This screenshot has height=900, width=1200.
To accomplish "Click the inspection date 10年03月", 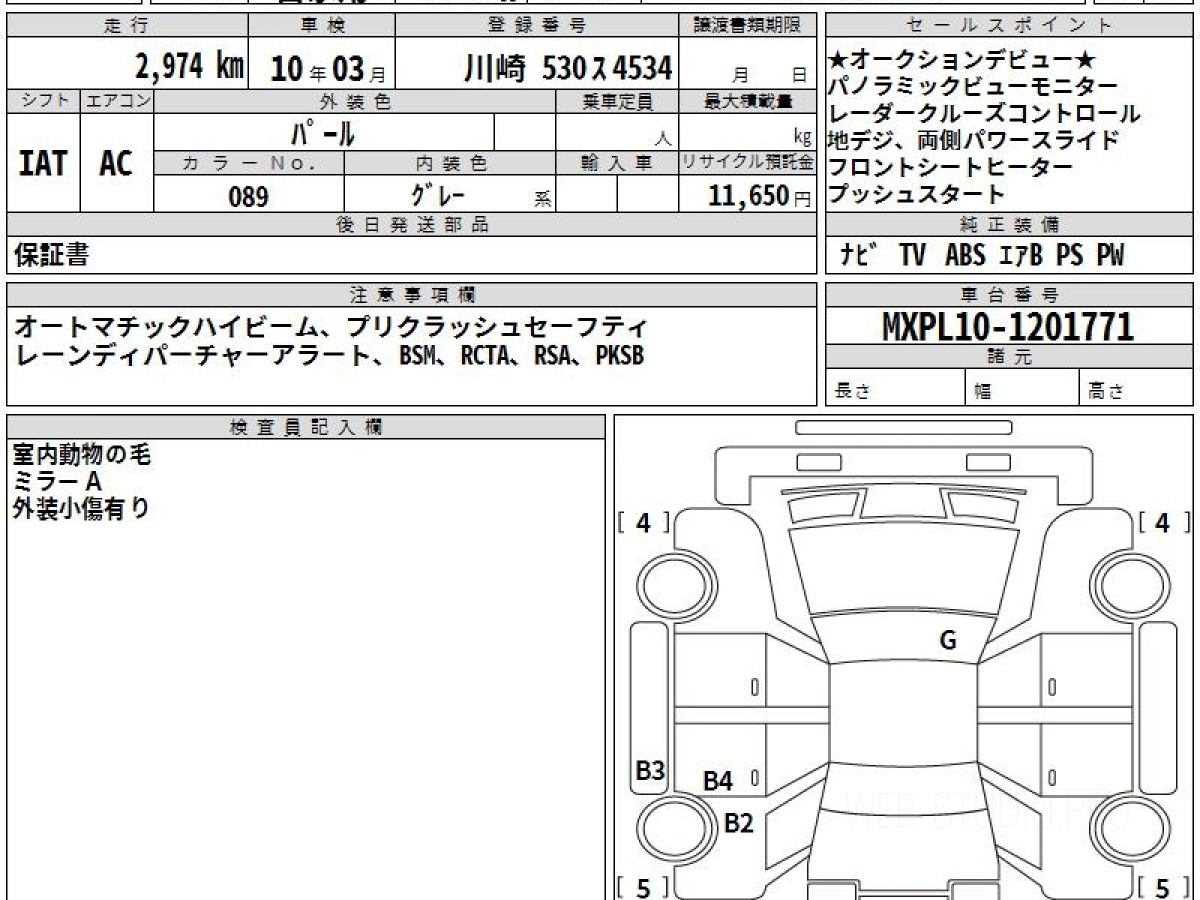I will click(x=328, y=68).
